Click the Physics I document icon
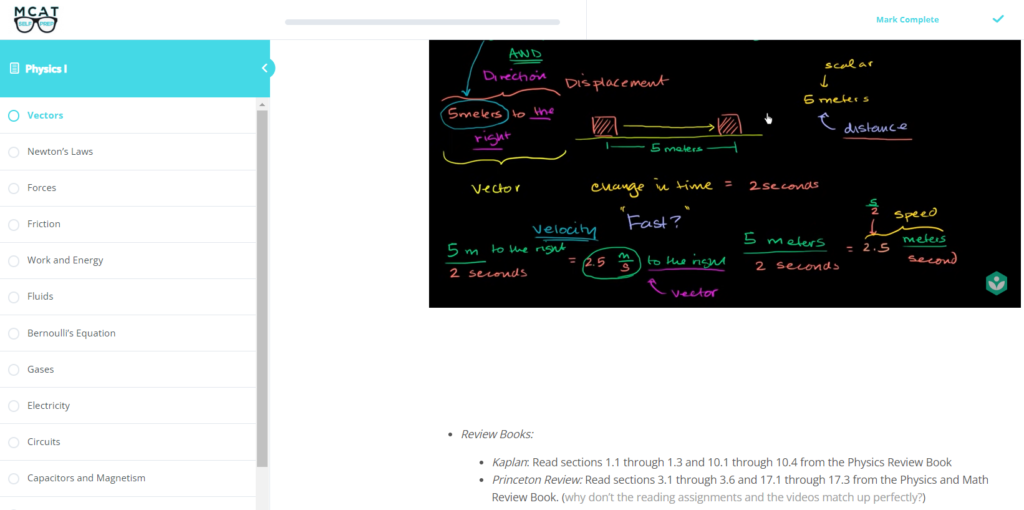Screen dimensions: 1024x510 point(14,69)
